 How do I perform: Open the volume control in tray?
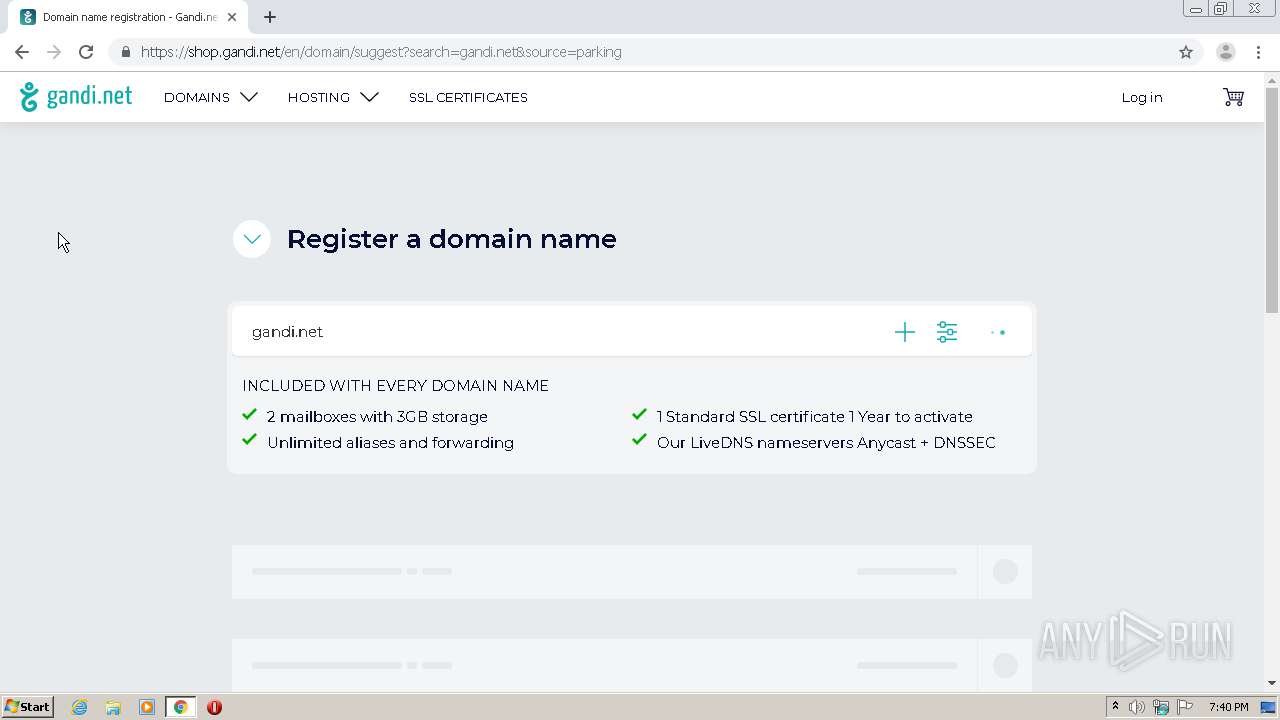tap(1137, 707)
